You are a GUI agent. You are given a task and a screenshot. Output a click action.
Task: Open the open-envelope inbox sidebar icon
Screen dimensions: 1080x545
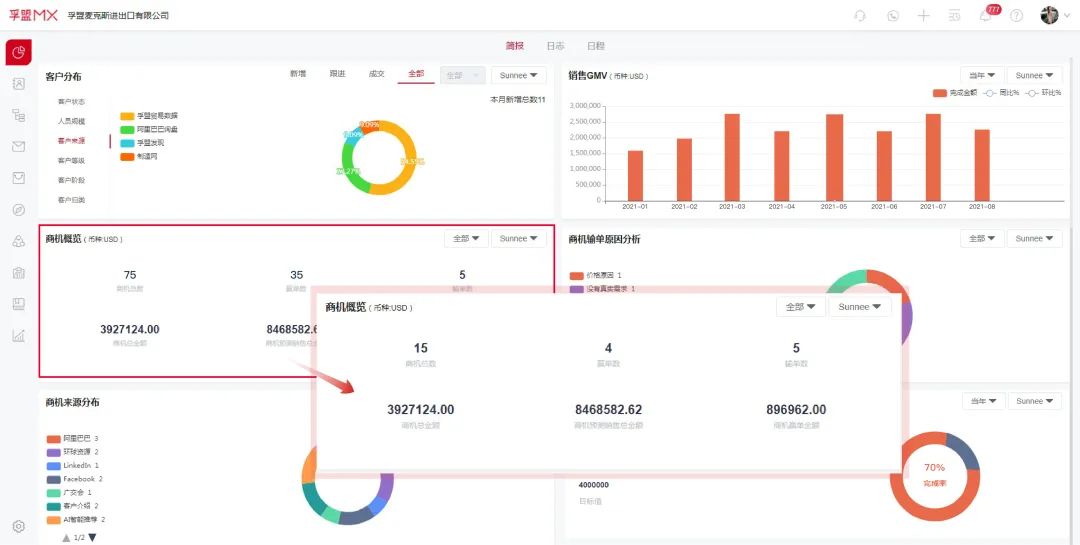click(x=19, y=178)
